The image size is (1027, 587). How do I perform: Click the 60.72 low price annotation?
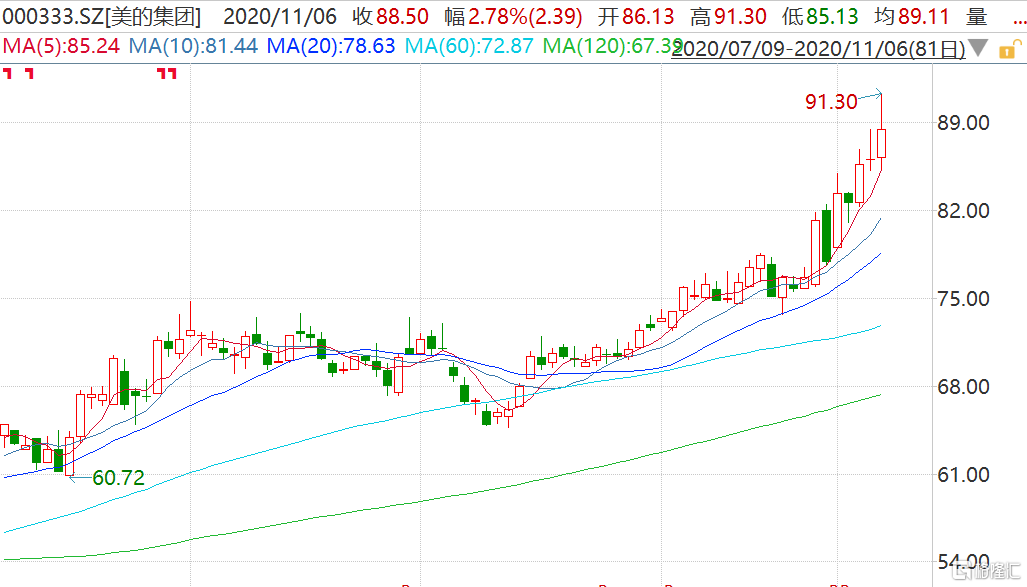click(119, 478)
